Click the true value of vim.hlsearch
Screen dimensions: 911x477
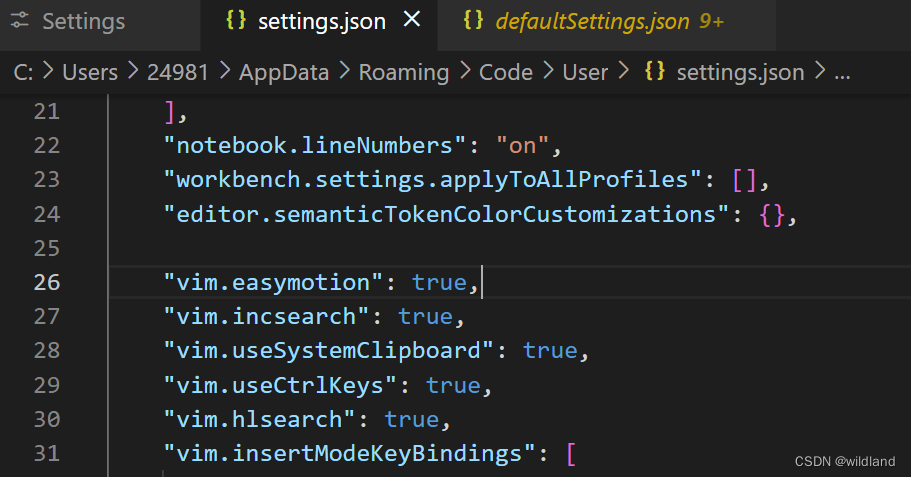coord(411,419)
